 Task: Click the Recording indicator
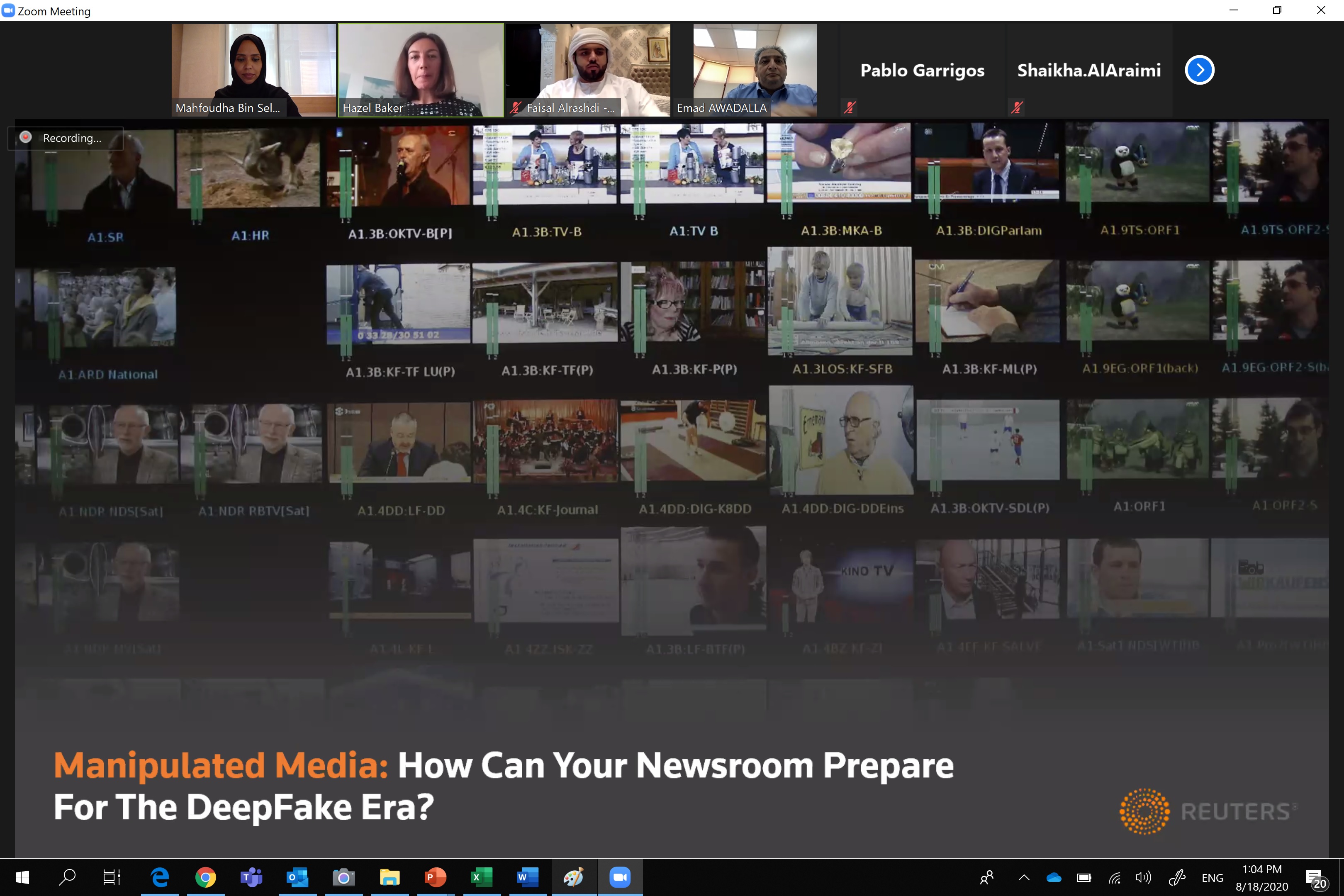pyautogui.click(x=65, y=138)
